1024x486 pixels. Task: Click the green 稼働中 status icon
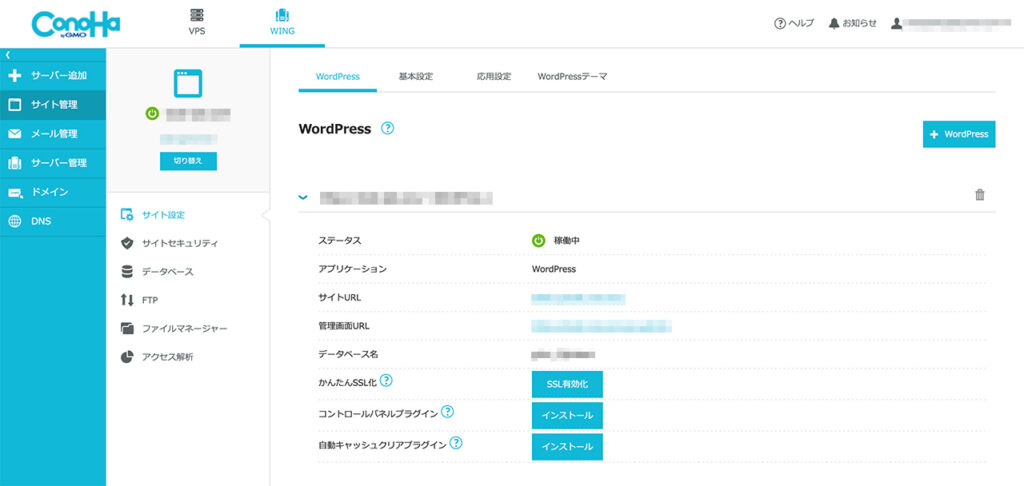538,240
